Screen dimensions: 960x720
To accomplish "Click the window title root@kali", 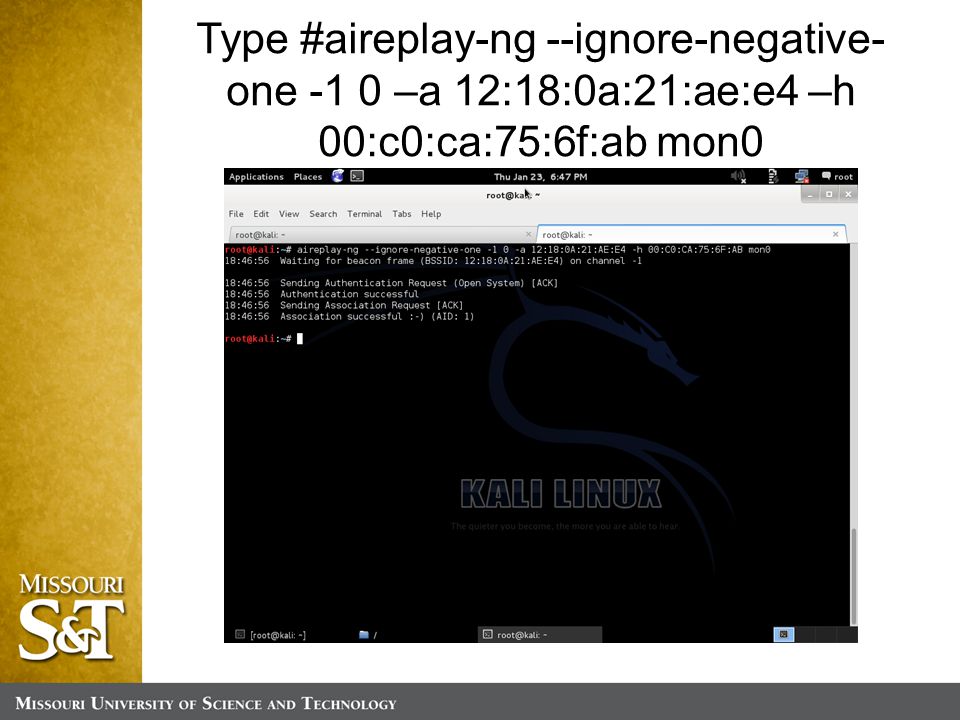I will [x=513, y=195].
